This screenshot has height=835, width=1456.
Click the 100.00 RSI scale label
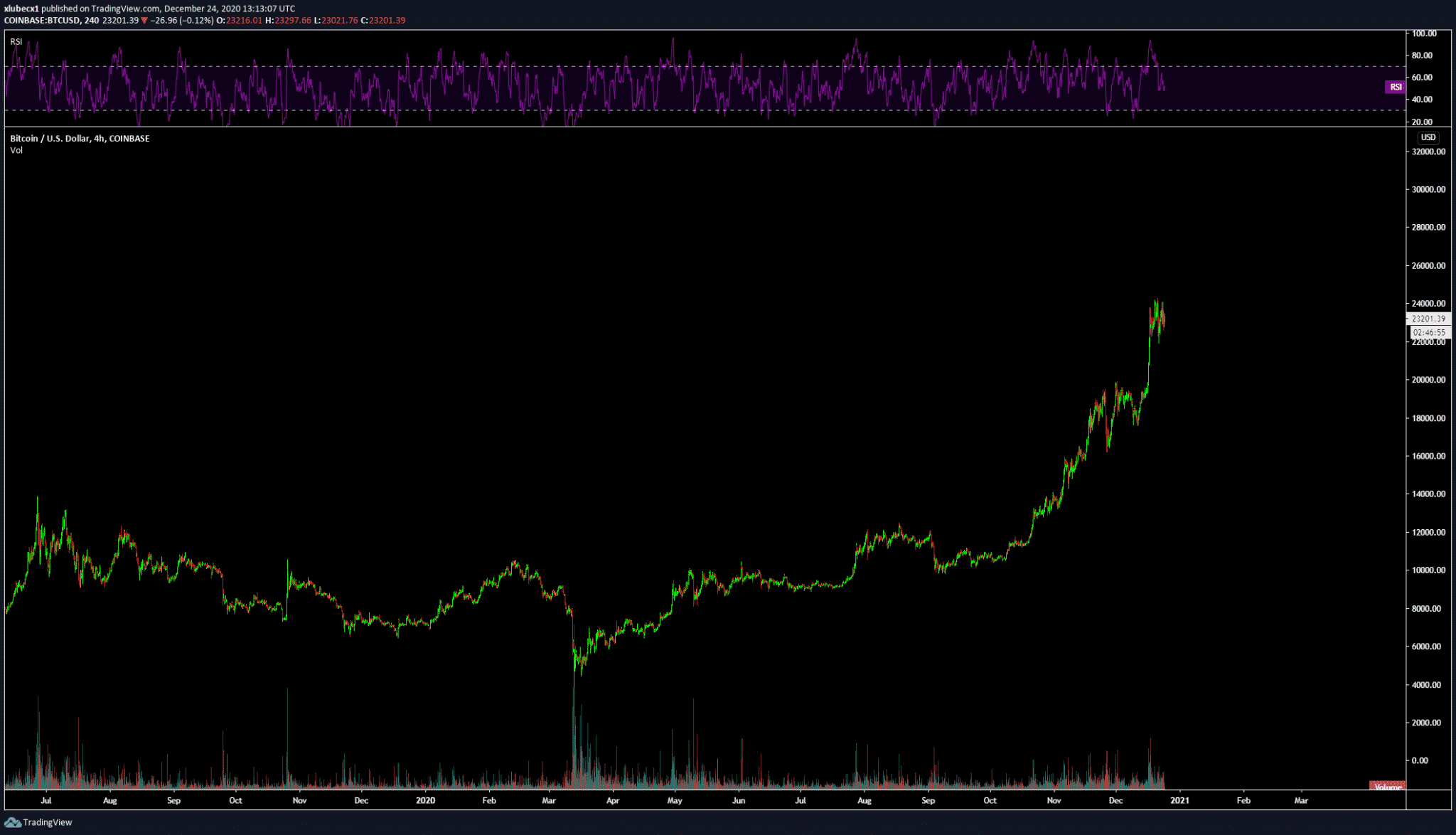pyautogui.click(x=1424, y=33)
